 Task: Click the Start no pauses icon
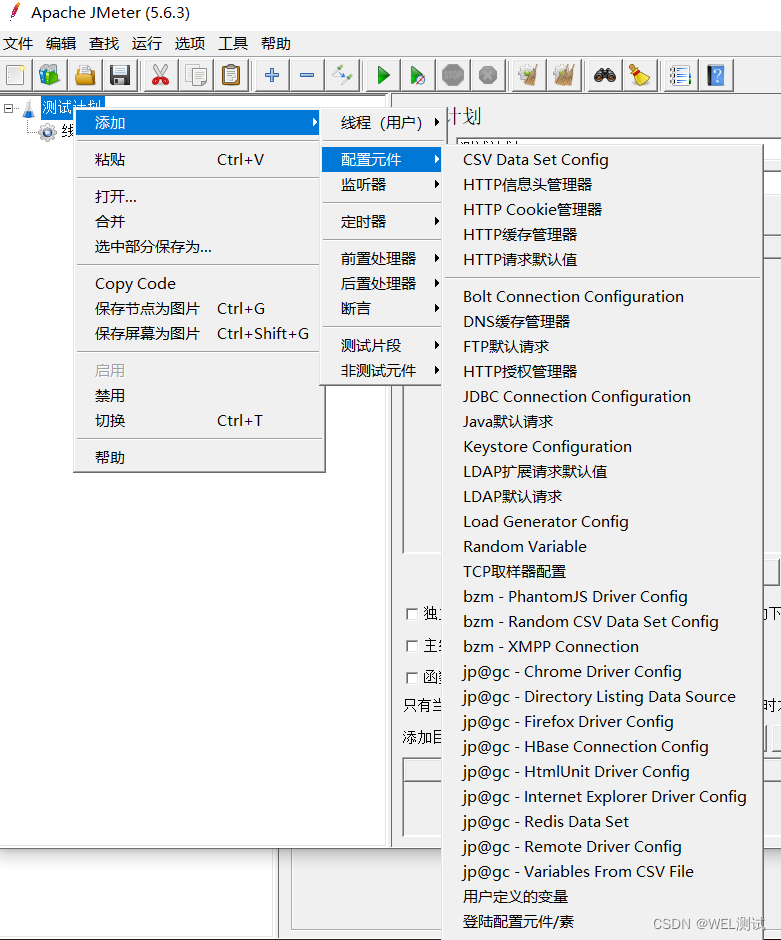coord(418,75)
